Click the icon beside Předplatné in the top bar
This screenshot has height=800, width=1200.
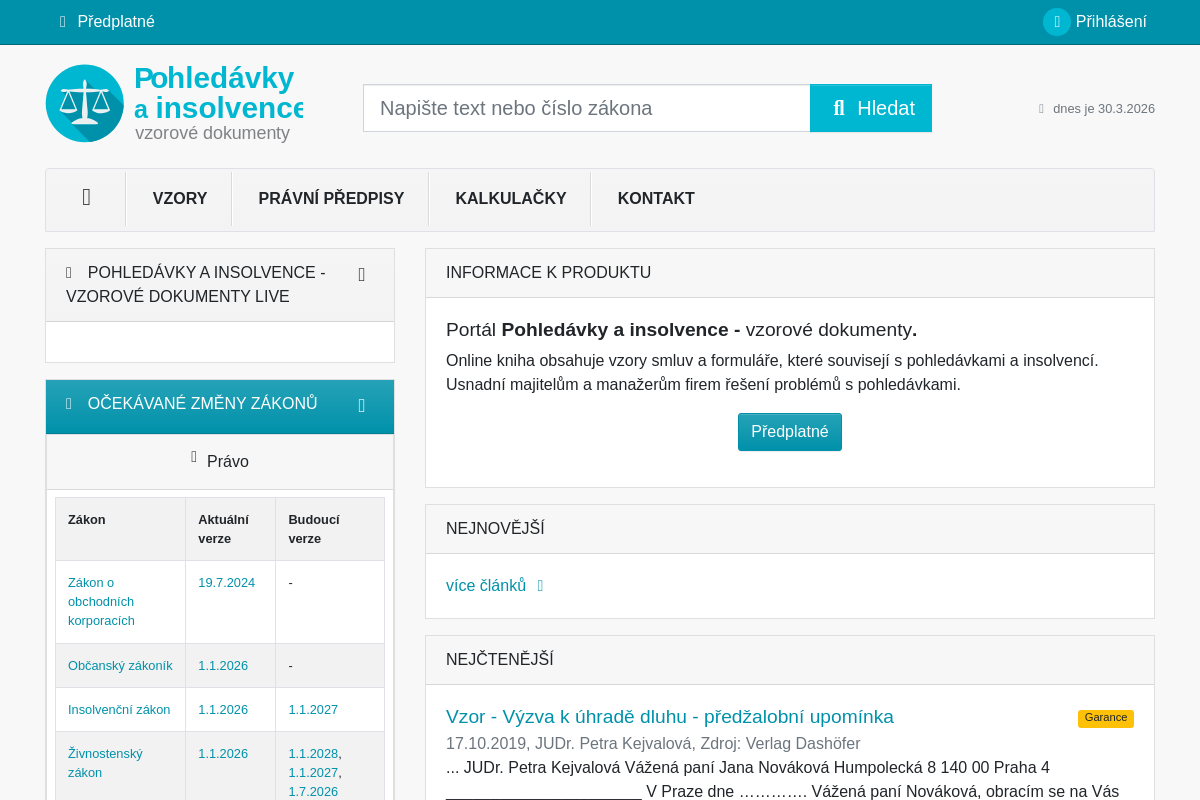coord(61,21)
